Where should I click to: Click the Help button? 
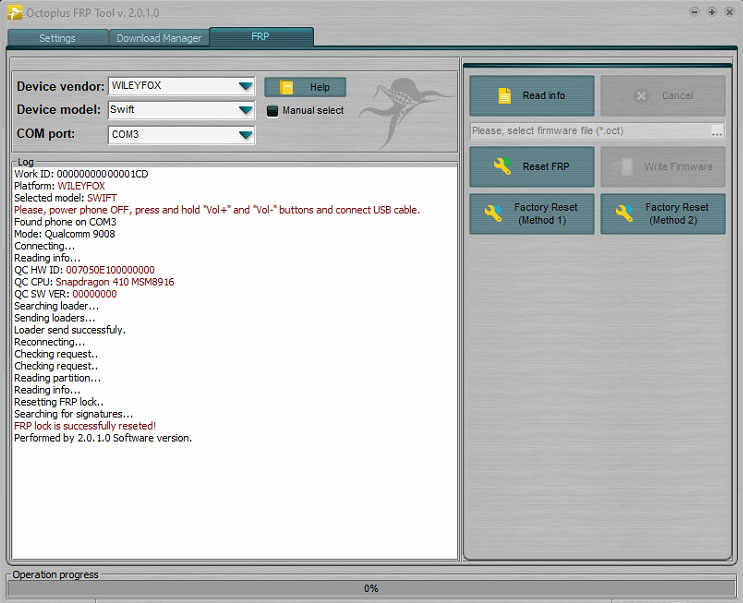click(305, 87)
